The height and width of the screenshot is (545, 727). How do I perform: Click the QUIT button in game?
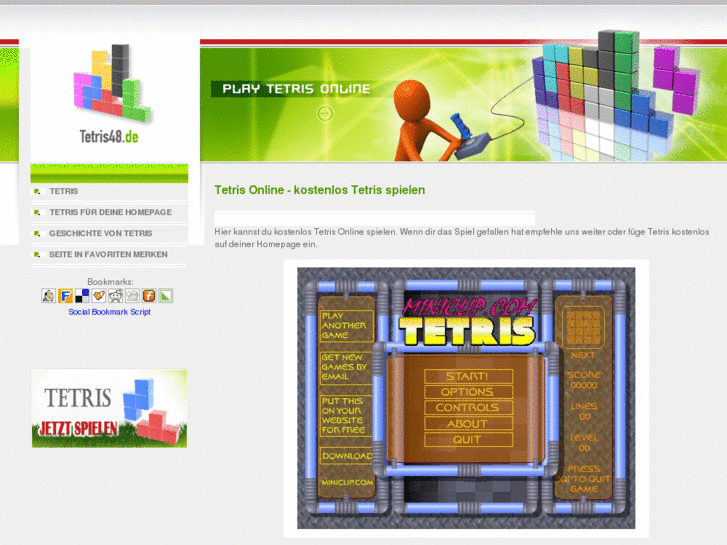click(468, 439)
